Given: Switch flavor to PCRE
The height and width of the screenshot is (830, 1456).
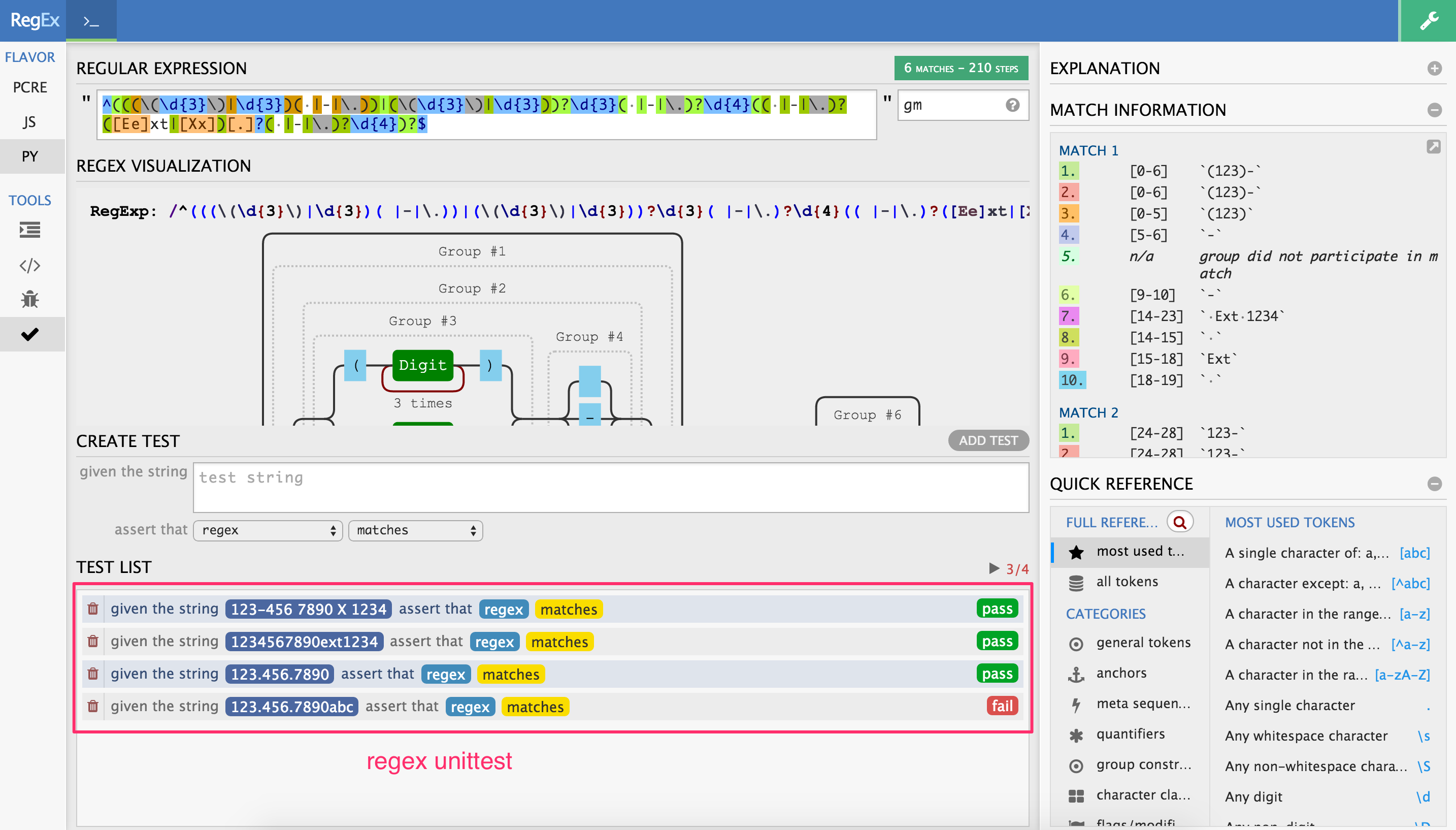Looking at the screenshot, I should click(x=29, y=87).
